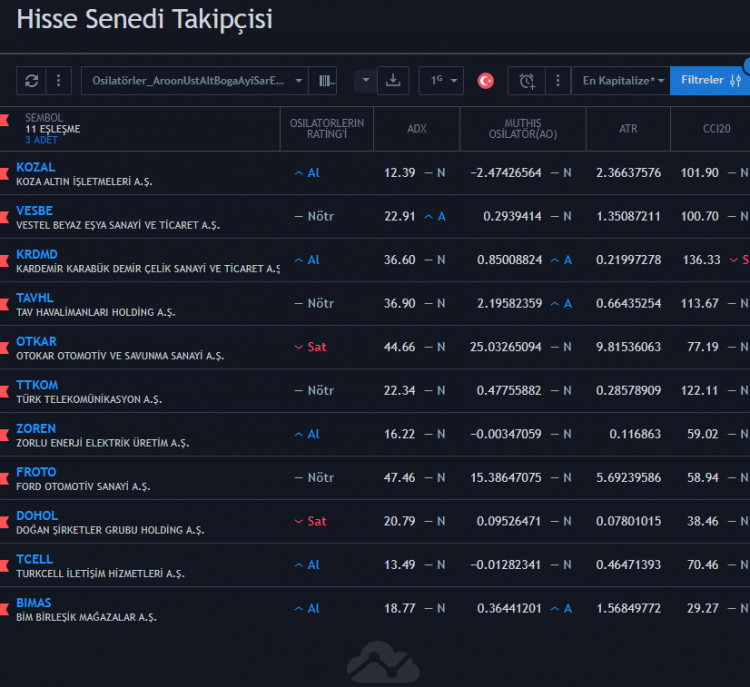Viewport: 750px width, 687px height.
Task: Open TTKOM symbol link
Action: pyautogui.click(x=37, y=385)
